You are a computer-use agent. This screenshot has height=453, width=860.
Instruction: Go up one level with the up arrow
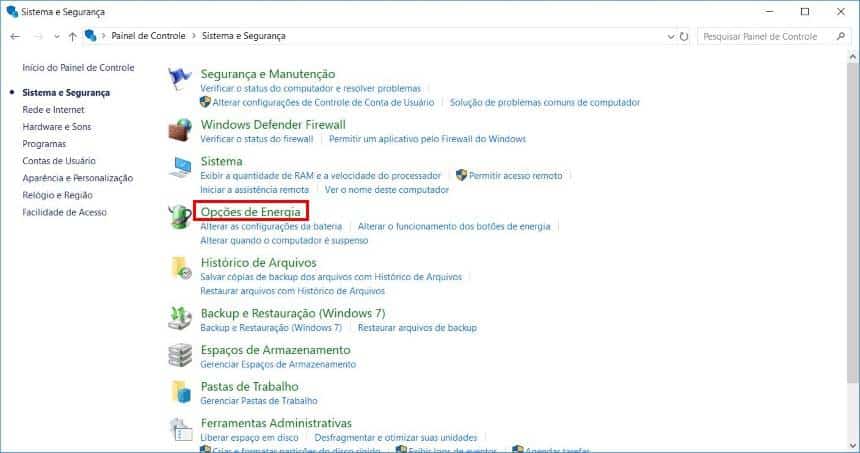(x=72, y=36)
